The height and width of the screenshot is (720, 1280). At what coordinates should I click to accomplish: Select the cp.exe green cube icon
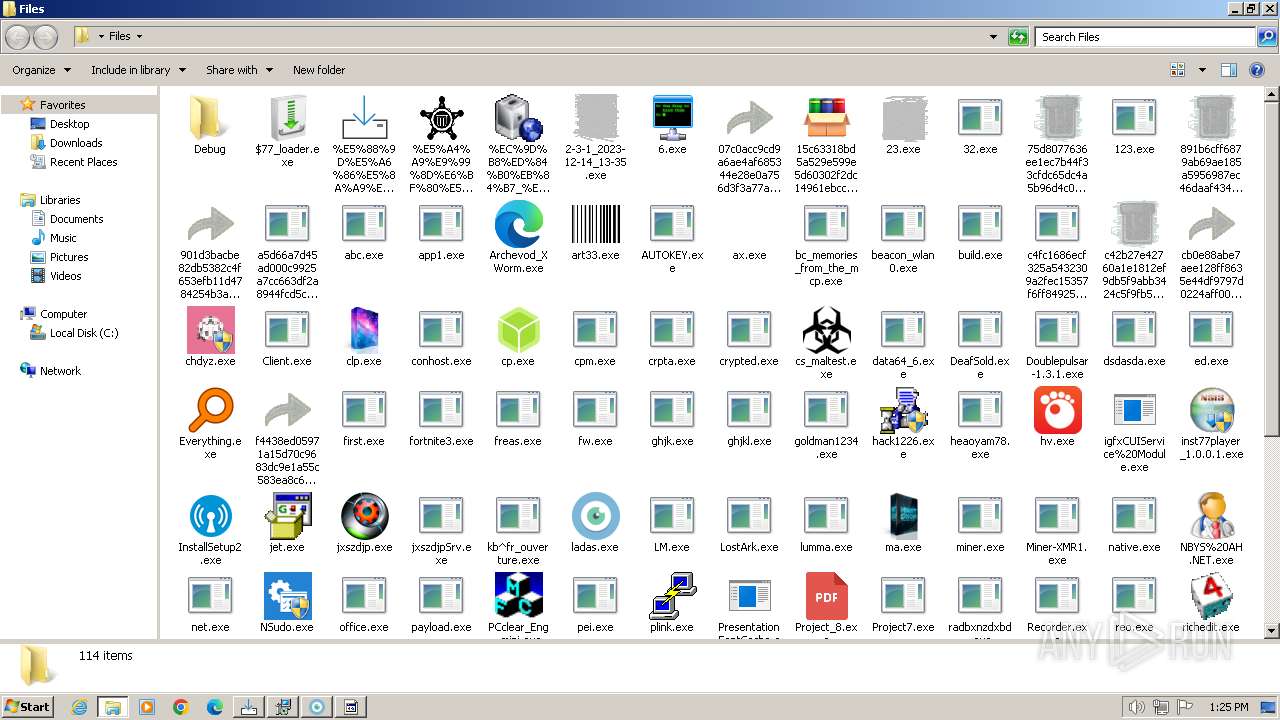(x=518, y=330)
